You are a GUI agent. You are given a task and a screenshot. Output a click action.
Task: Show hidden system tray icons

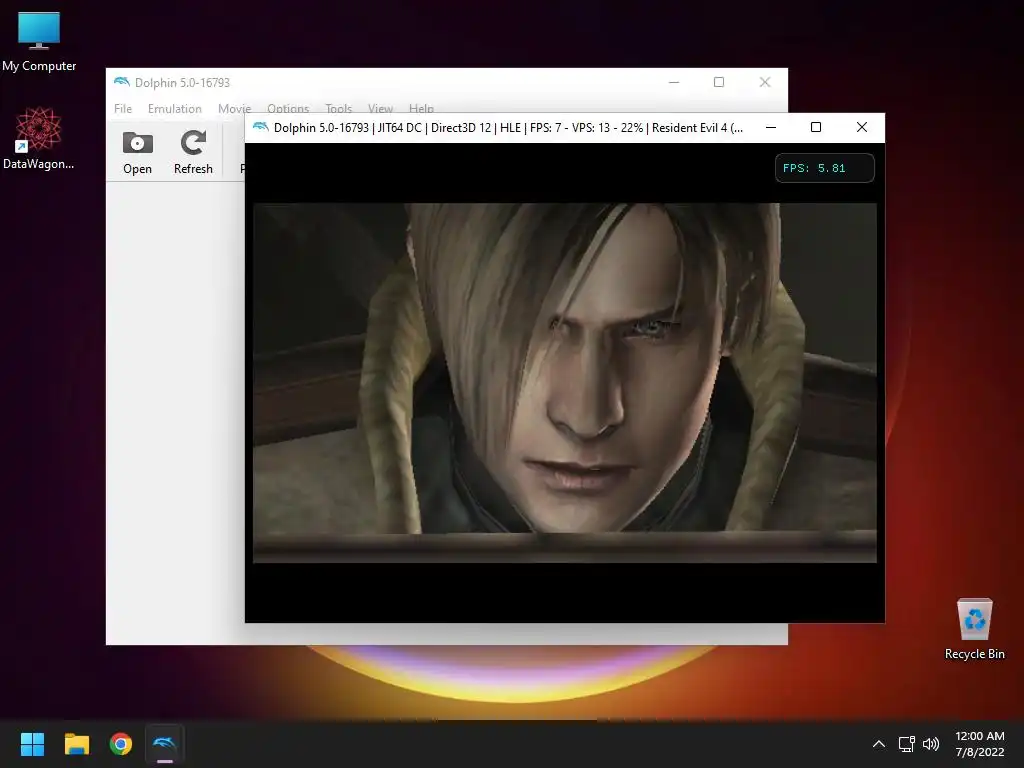click(879, 744)
